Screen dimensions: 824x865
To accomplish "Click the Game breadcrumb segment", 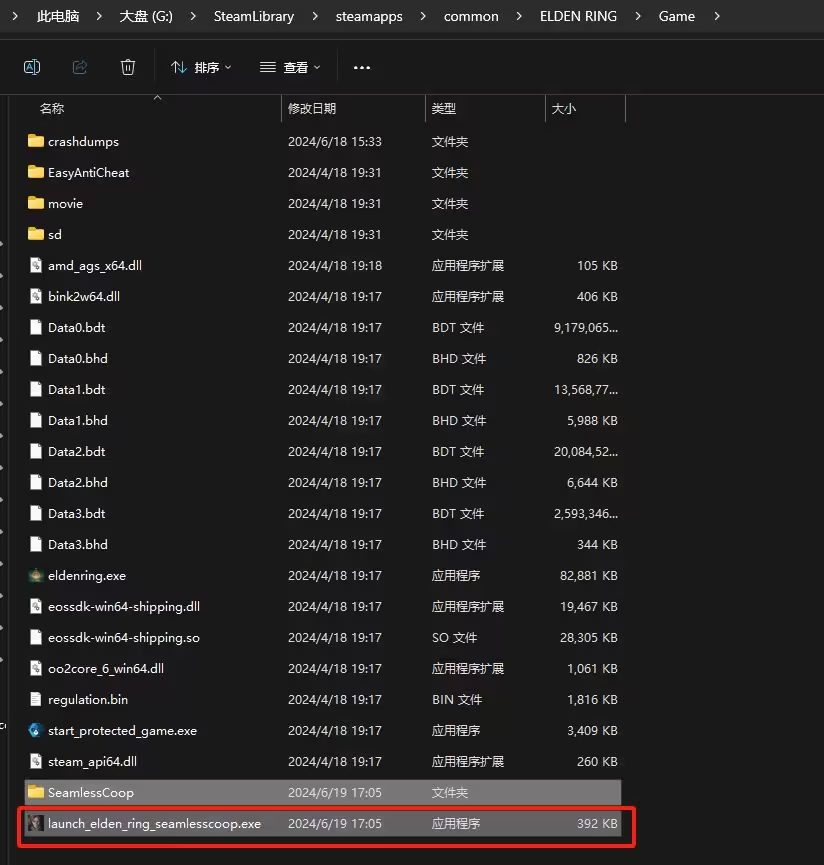I will click(x=677, y=17).
